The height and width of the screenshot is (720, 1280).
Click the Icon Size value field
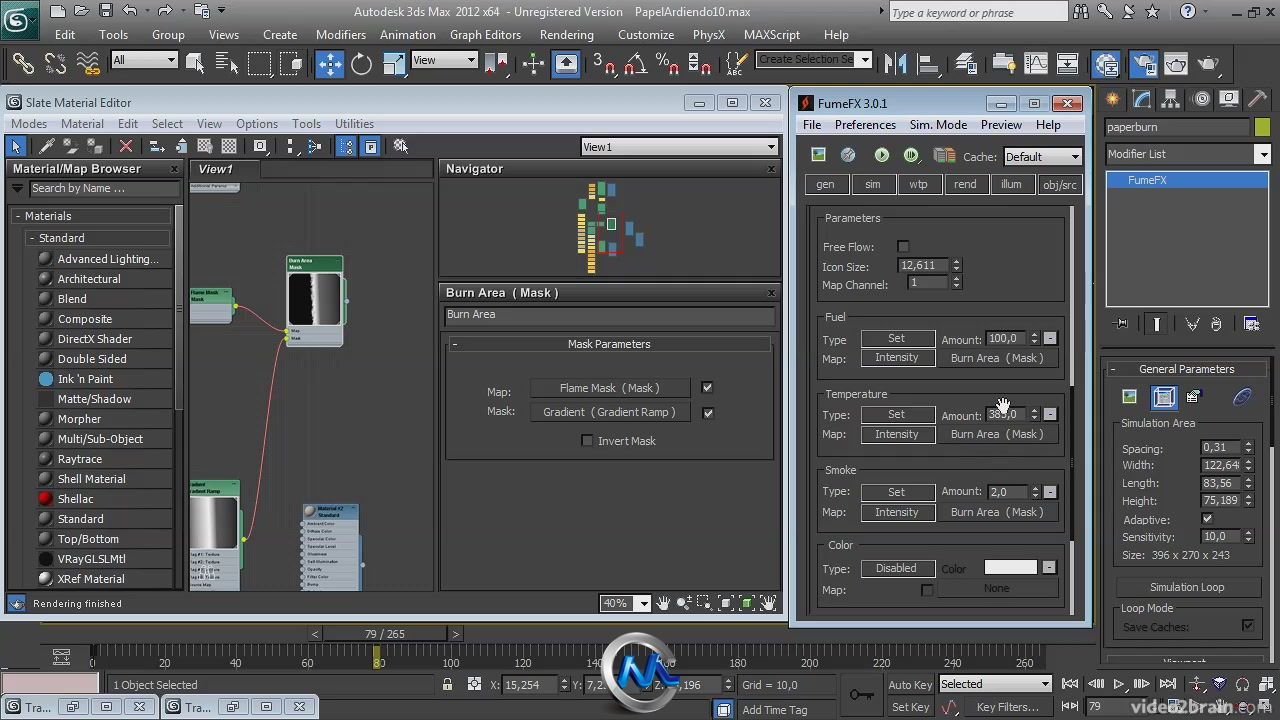pos(922,266)
